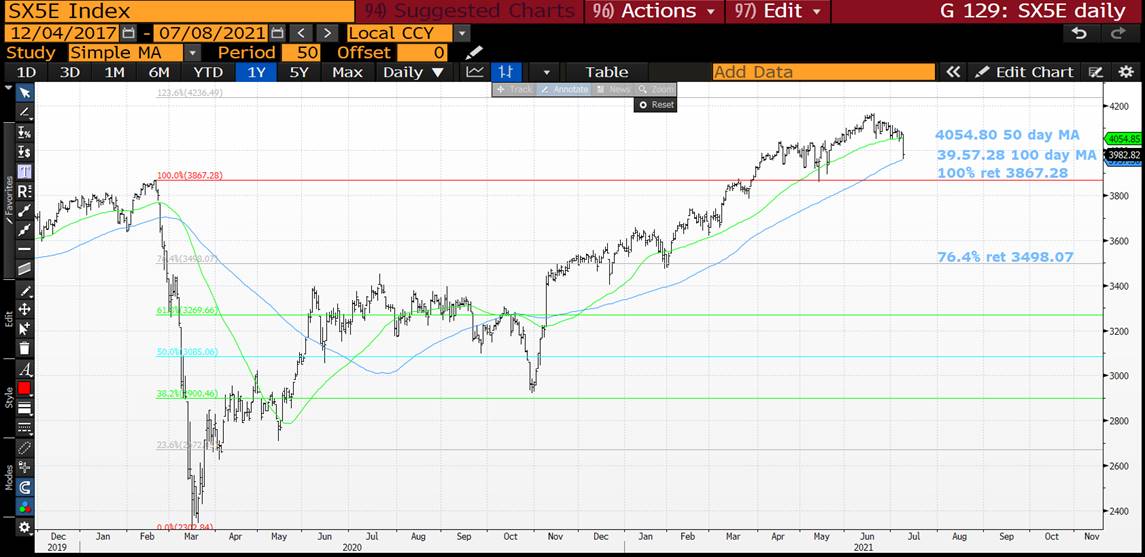Open the line thickness style picker
The image size is (1145, 557).
[x=24, y=407]
